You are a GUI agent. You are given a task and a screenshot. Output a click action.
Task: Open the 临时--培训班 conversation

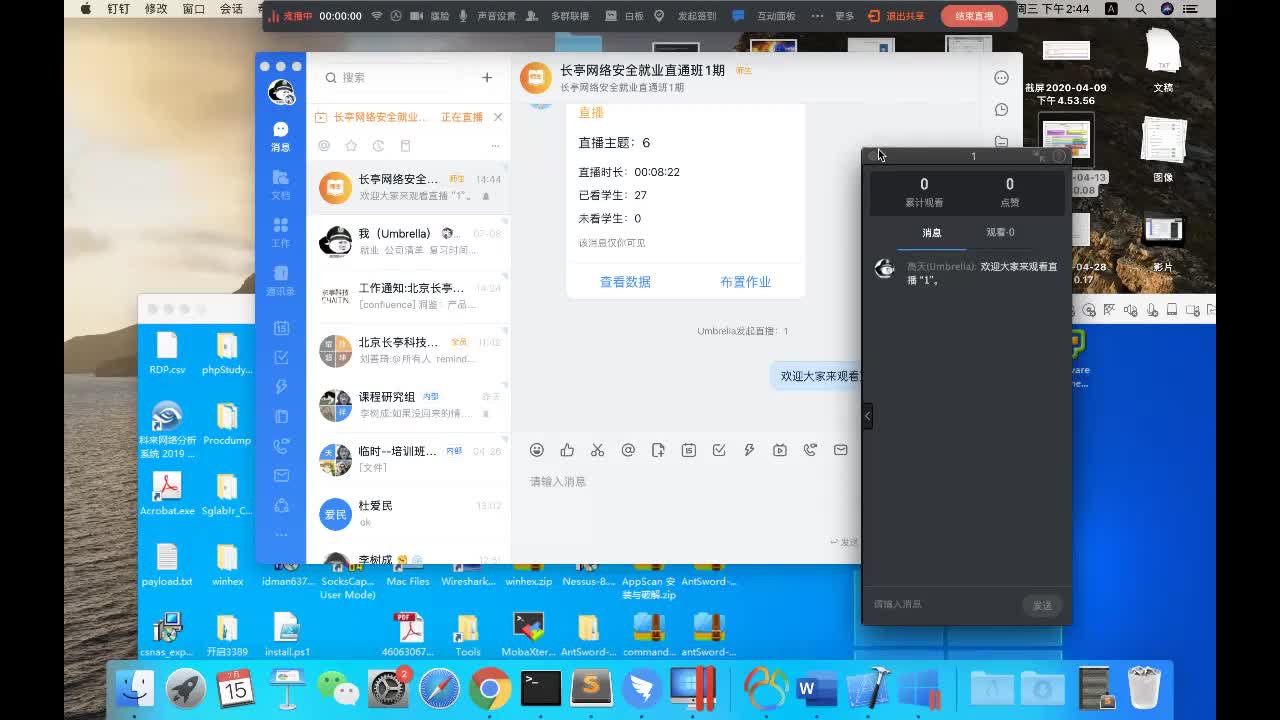click(408, 459)
